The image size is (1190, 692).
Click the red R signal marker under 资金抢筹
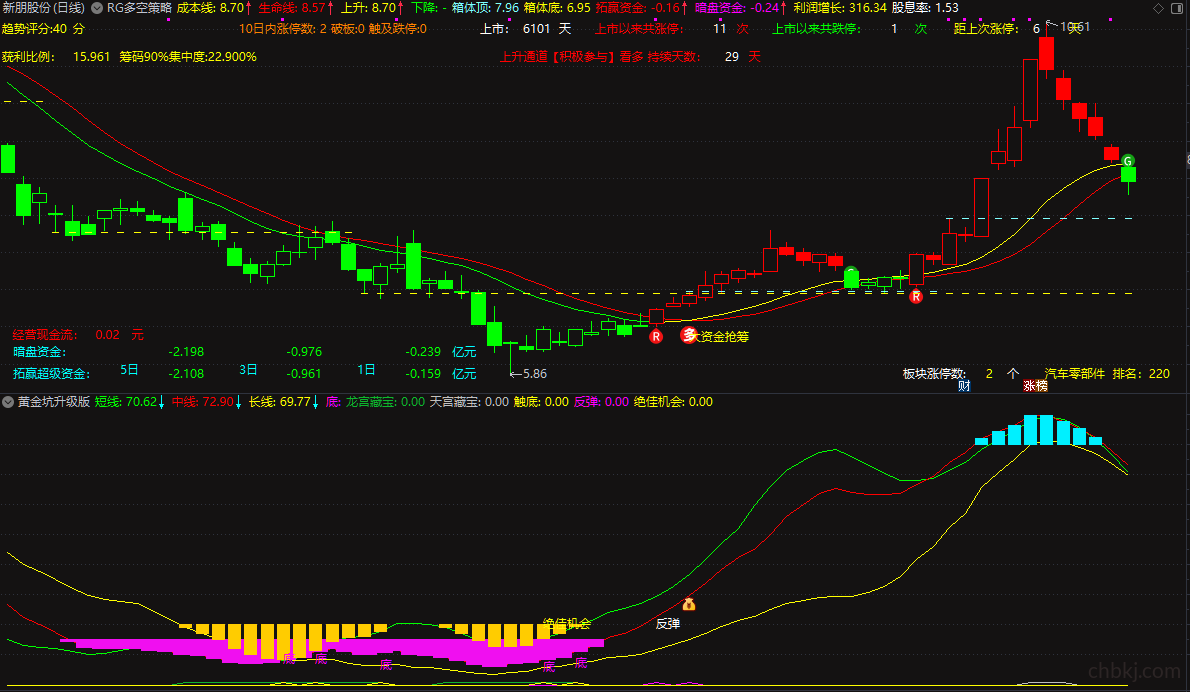coord(656,336)
